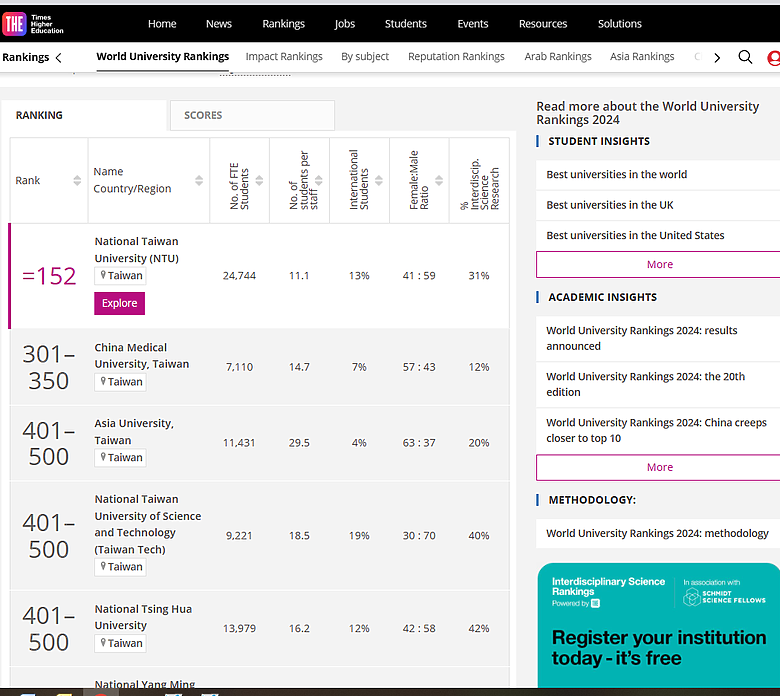Open Events menu item
The height and width of the screenshot is (696, 780).
click(x=473, y=23)
